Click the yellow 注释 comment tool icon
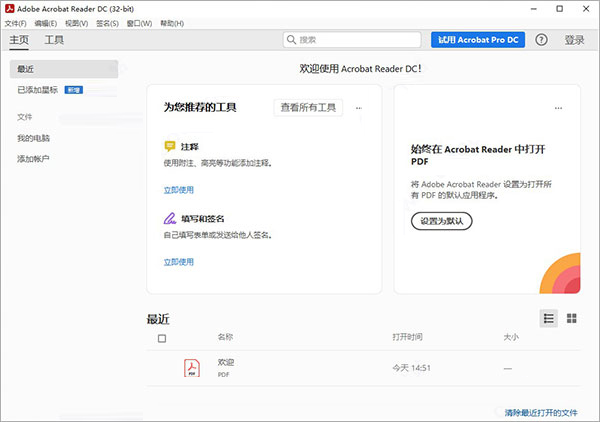 pyautogui.click(x=170, y=146)
